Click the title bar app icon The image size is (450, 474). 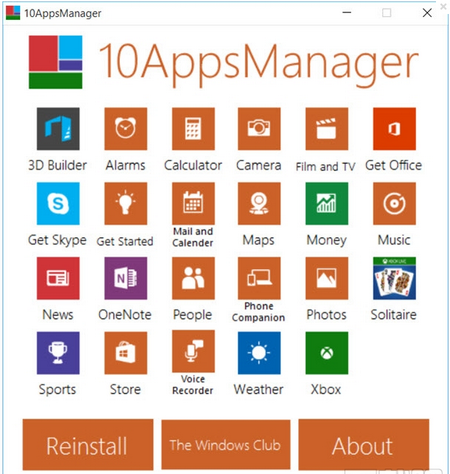[13, 13]
